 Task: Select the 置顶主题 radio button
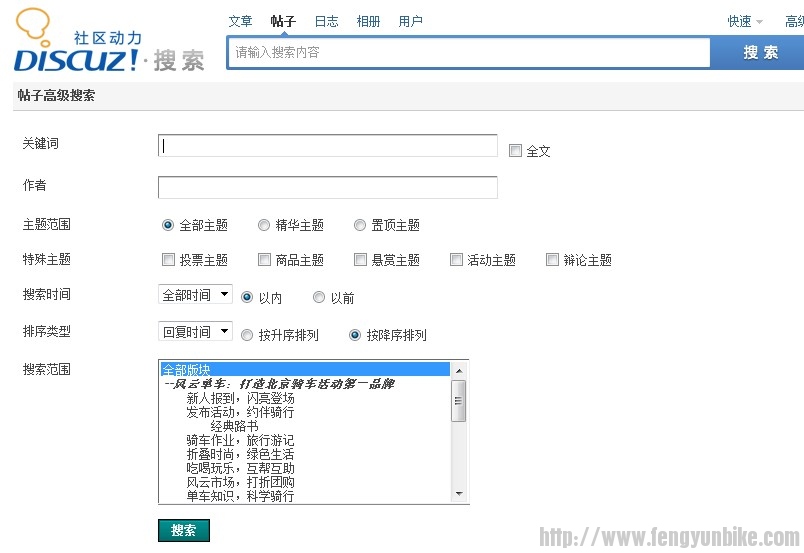coord(360,225)
